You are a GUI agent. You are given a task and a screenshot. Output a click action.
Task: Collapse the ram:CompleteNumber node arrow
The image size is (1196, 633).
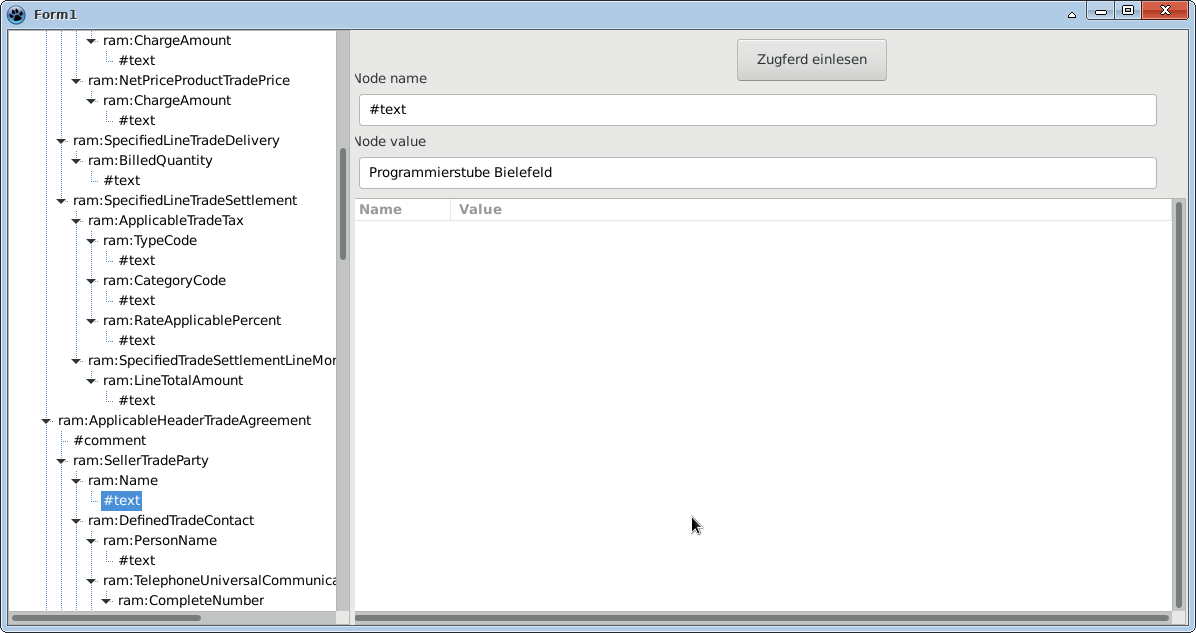coord(106,601)
